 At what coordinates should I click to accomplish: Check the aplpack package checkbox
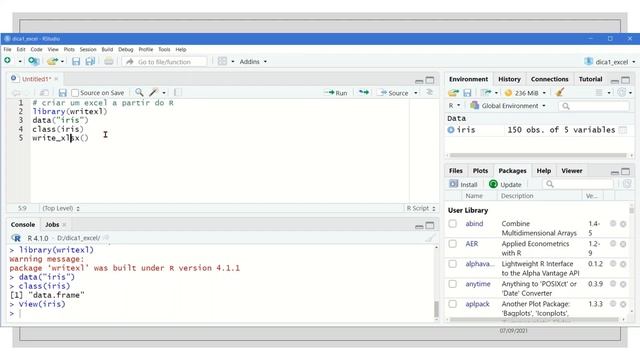tap(452, 304)
